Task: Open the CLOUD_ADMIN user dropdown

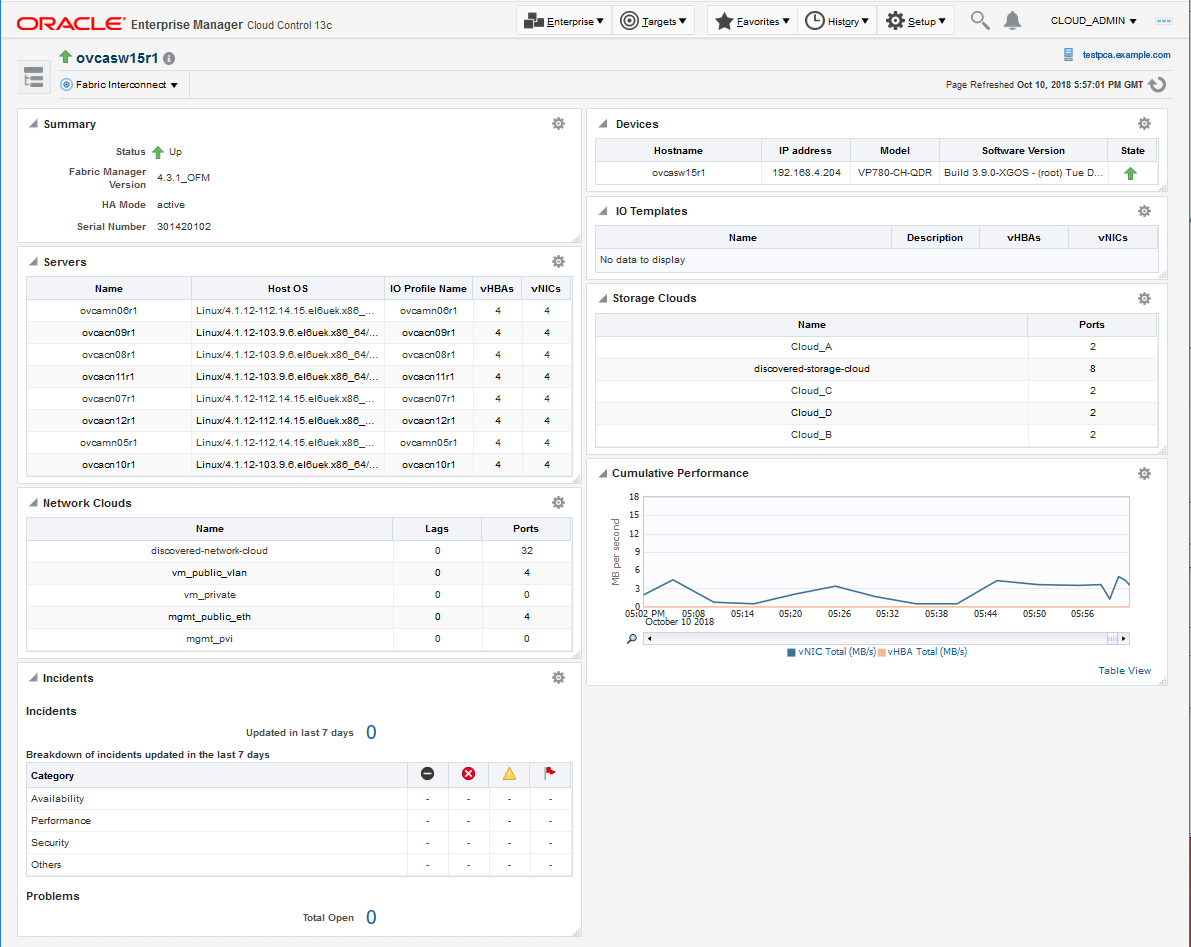Action: tap(1093, 21)
